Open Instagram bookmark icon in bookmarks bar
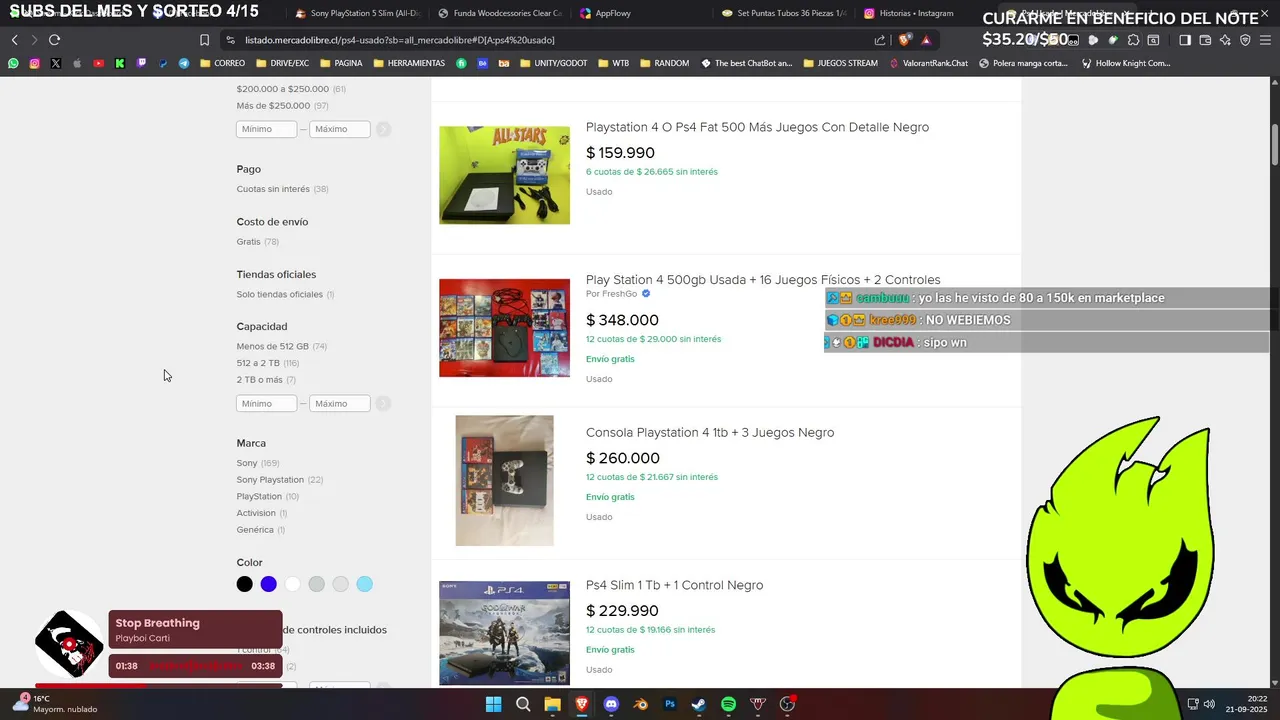 [34, 63]
